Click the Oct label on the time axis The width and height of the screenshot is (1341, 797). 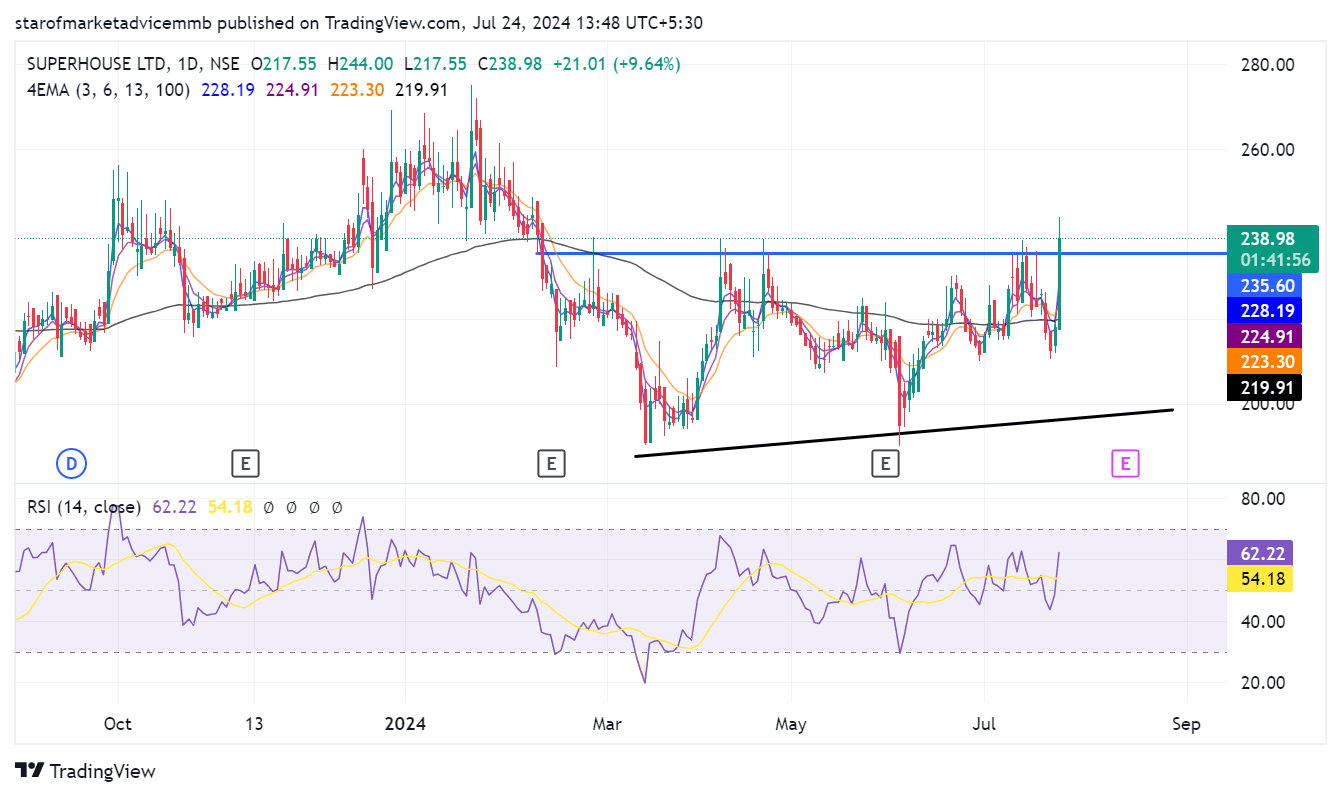(118, 724)
